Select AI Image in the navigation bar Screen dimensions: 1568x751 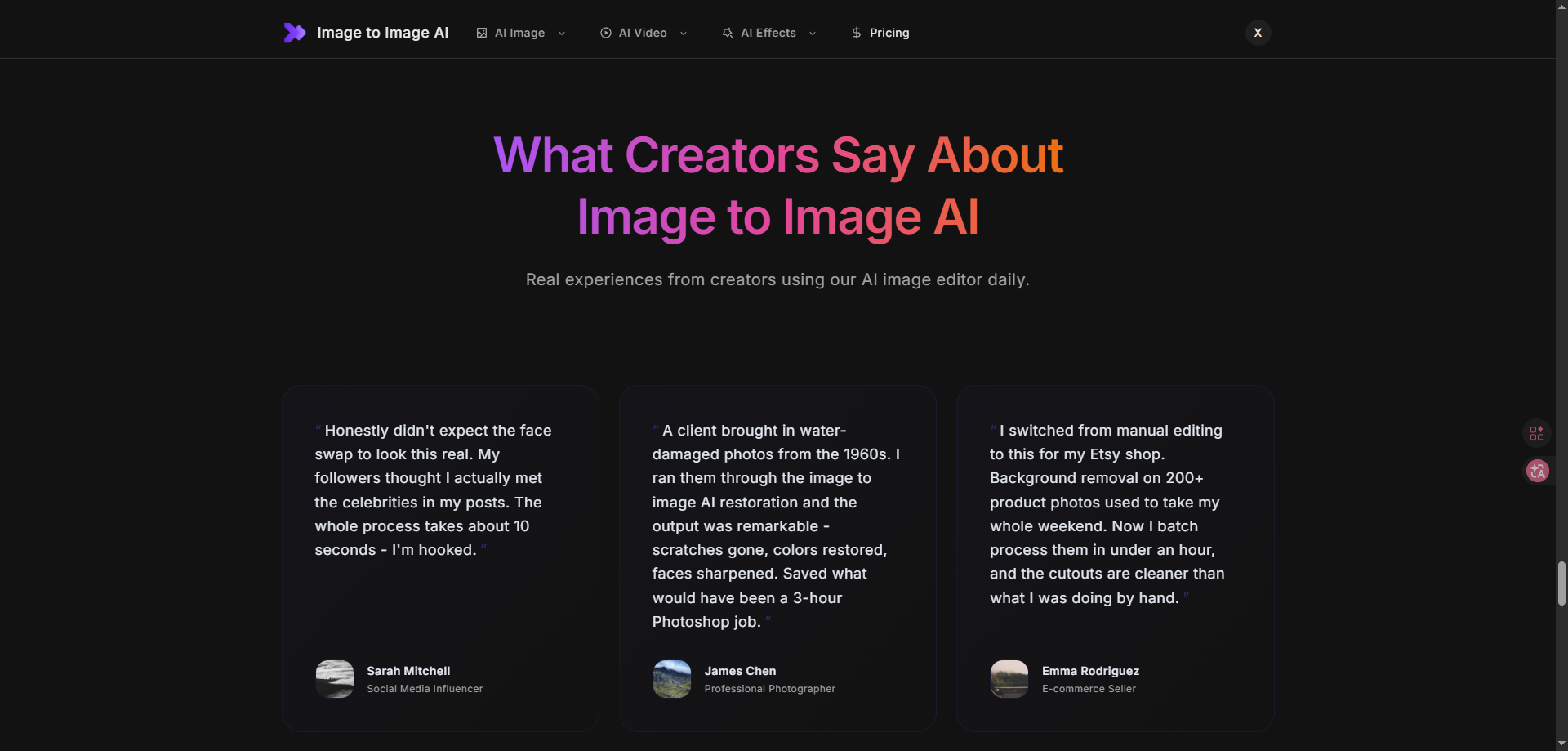pos(519,33)
